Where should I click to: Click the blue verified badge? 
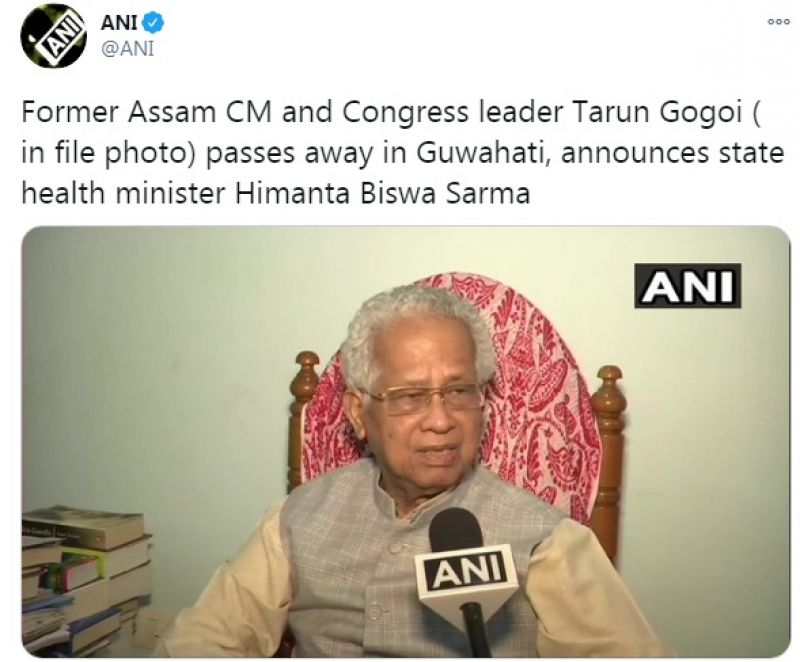tap(154, 22)
